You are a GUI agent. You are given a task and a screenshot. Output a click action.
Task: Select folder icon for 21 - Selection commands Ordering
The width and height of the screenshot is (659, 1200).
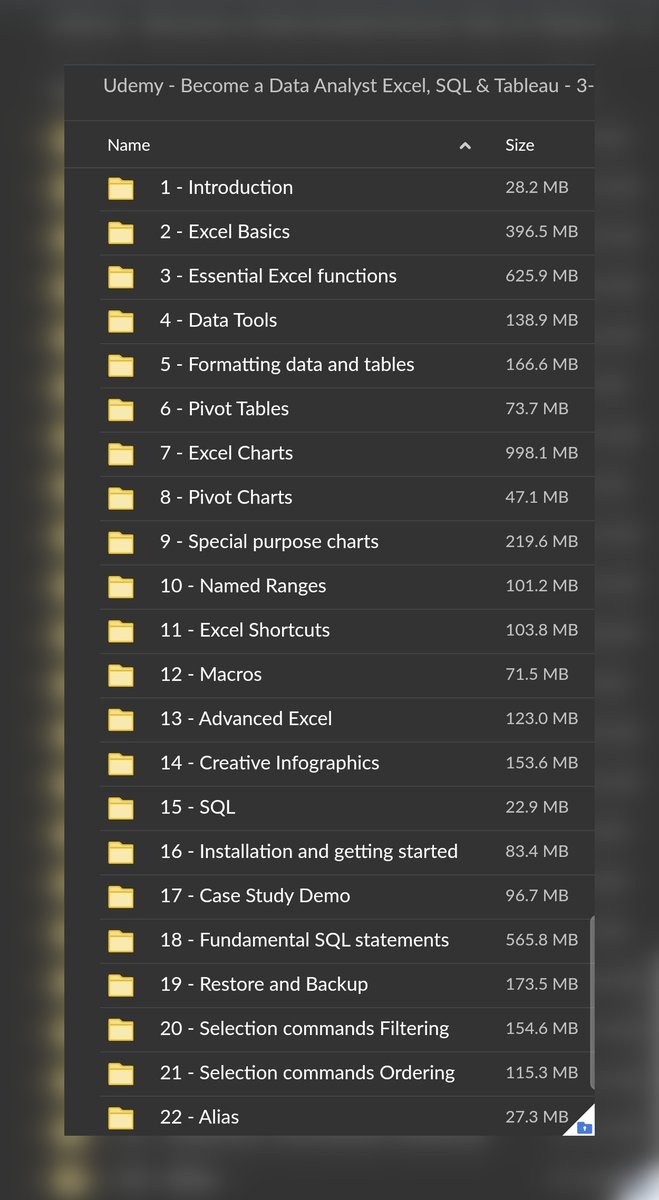[x=121, y=1073]
